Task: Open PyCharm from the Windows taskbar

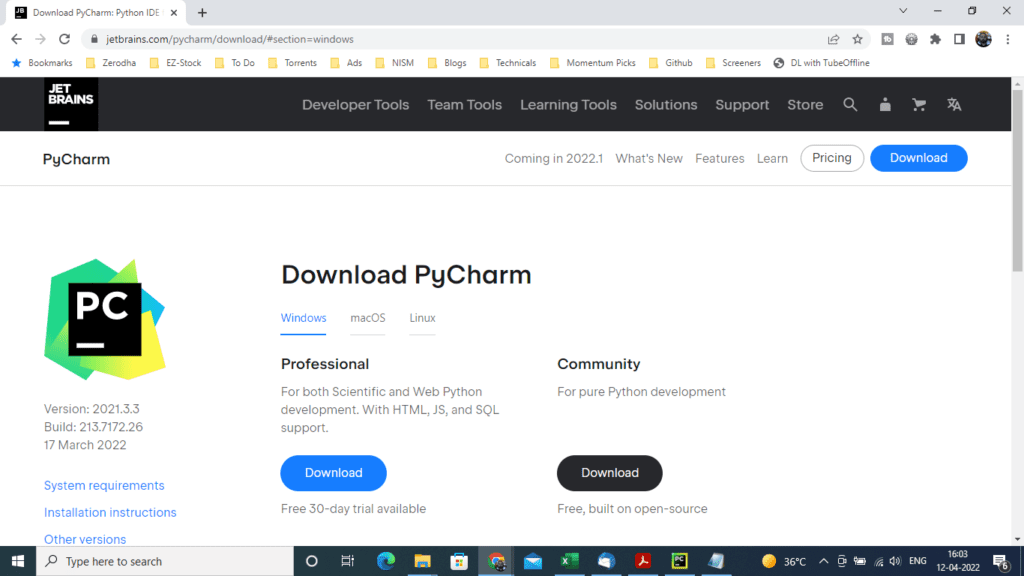Action: point(679,561)
